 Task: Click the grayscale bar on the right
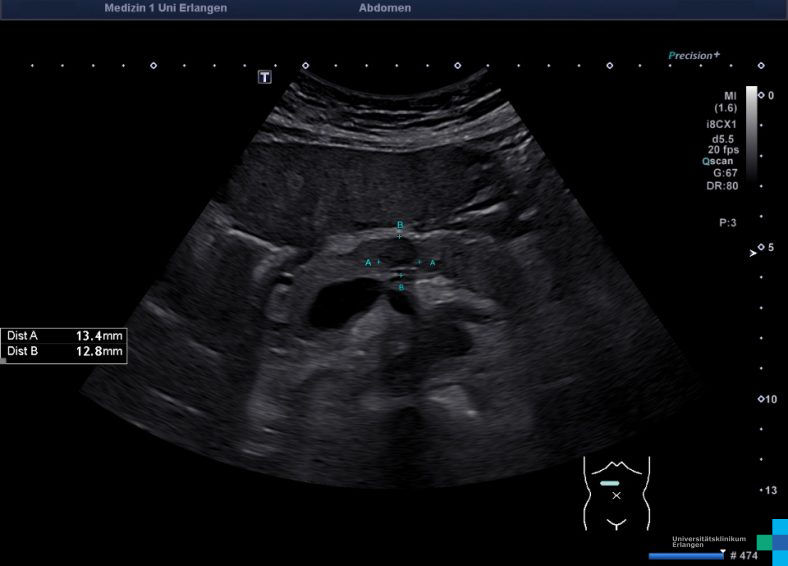(751, 130)
